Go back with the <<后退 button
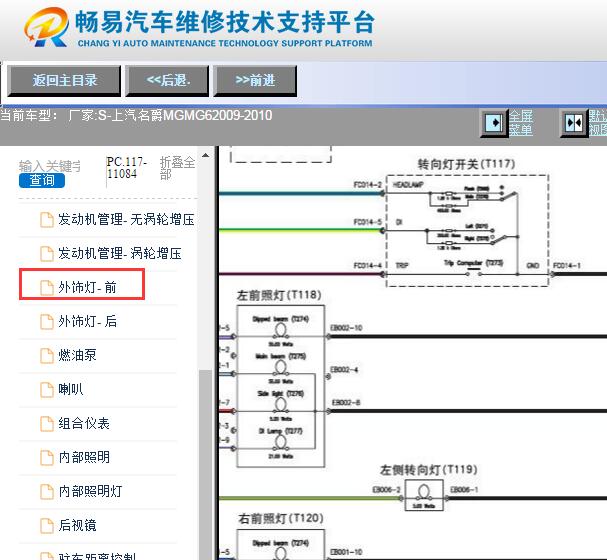Viewport: 607px width, 560px height. coord(167,80)
